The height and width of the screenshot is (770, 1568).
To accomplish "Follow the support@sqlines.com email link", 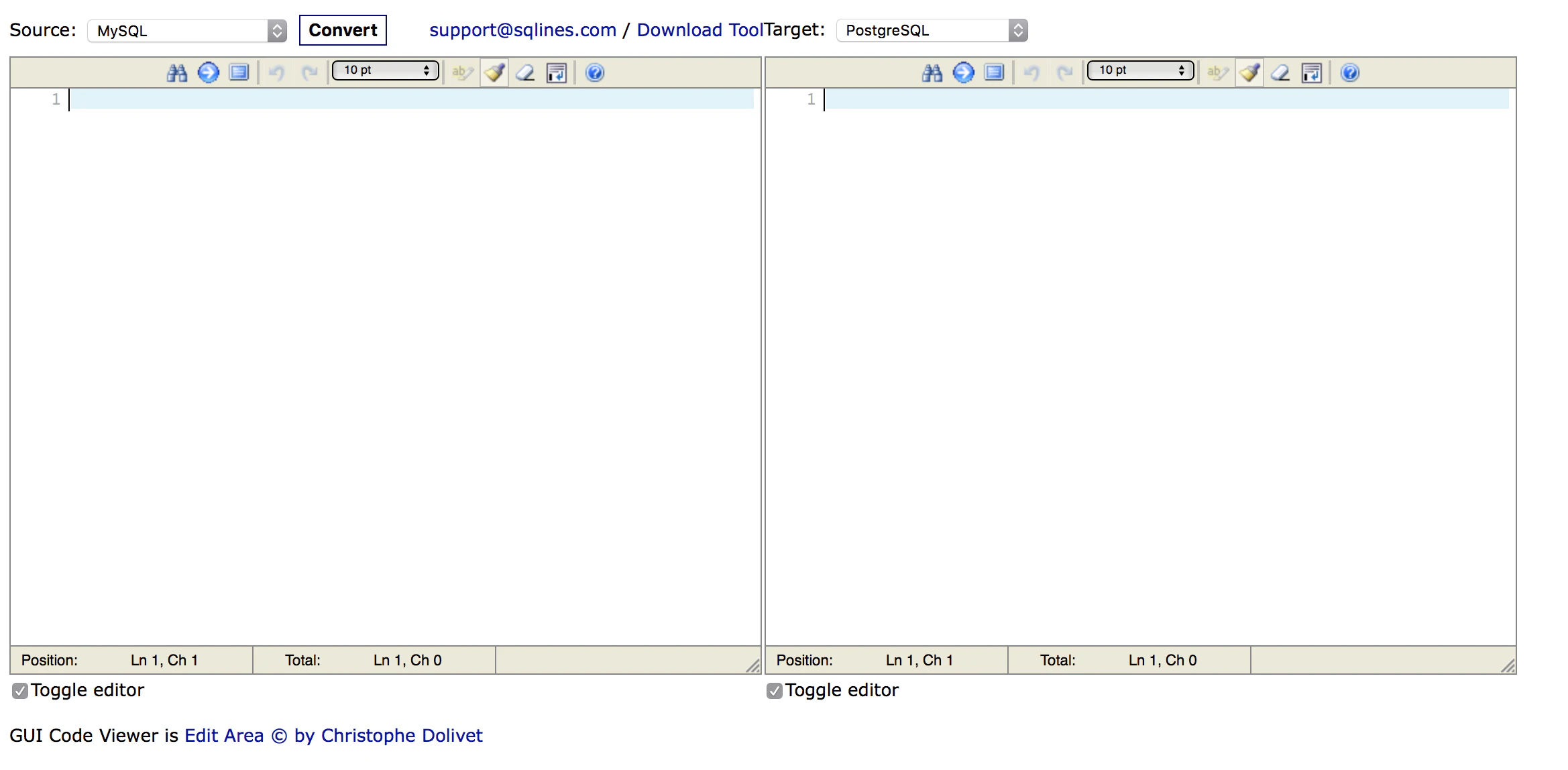I will point(522,30).
